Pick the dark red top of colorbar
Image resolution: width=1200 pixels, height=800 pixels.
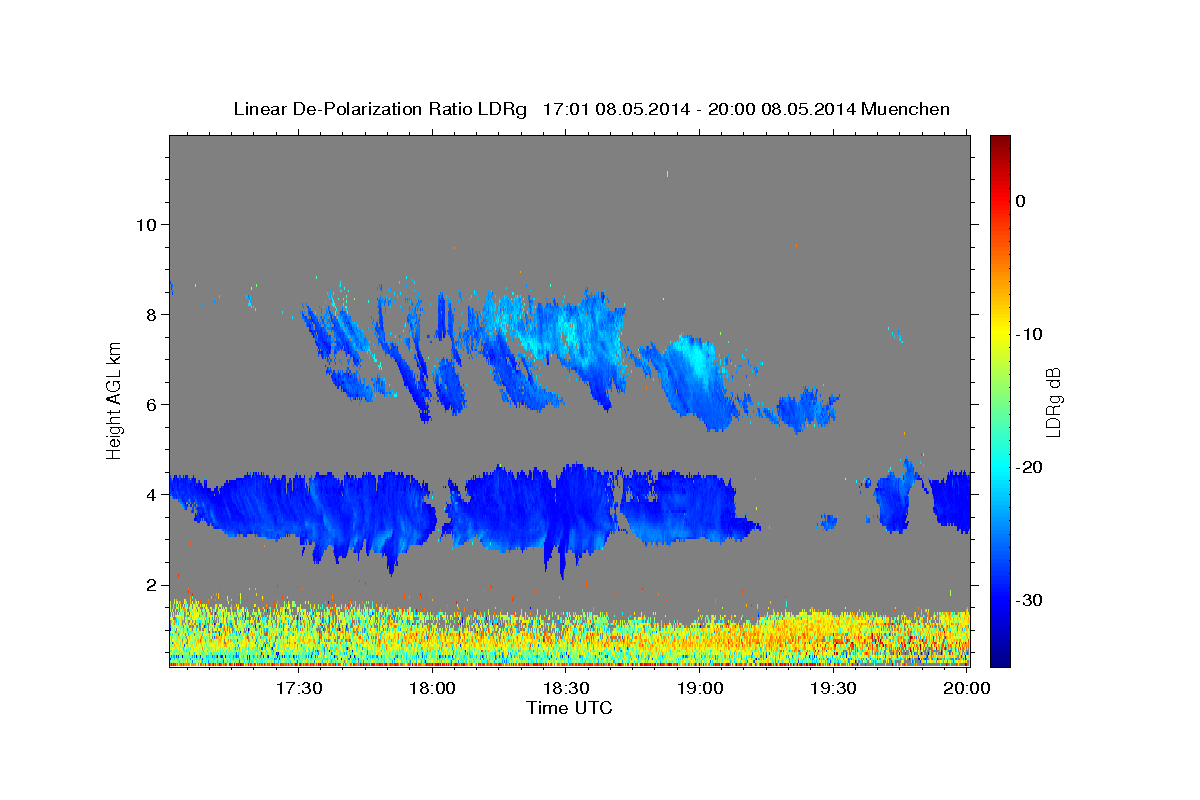[x=1000, y=143]
